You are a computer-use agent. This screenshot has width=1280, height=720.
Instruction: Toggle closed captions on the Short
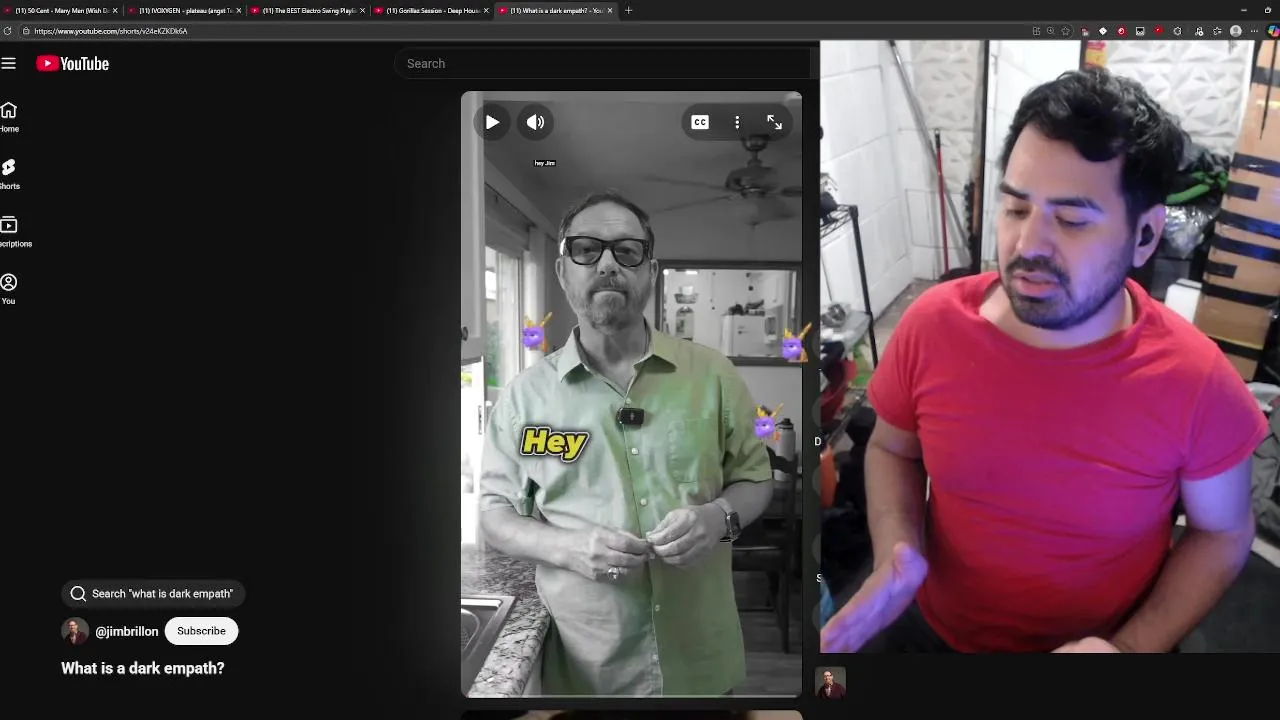click(700, 122)
